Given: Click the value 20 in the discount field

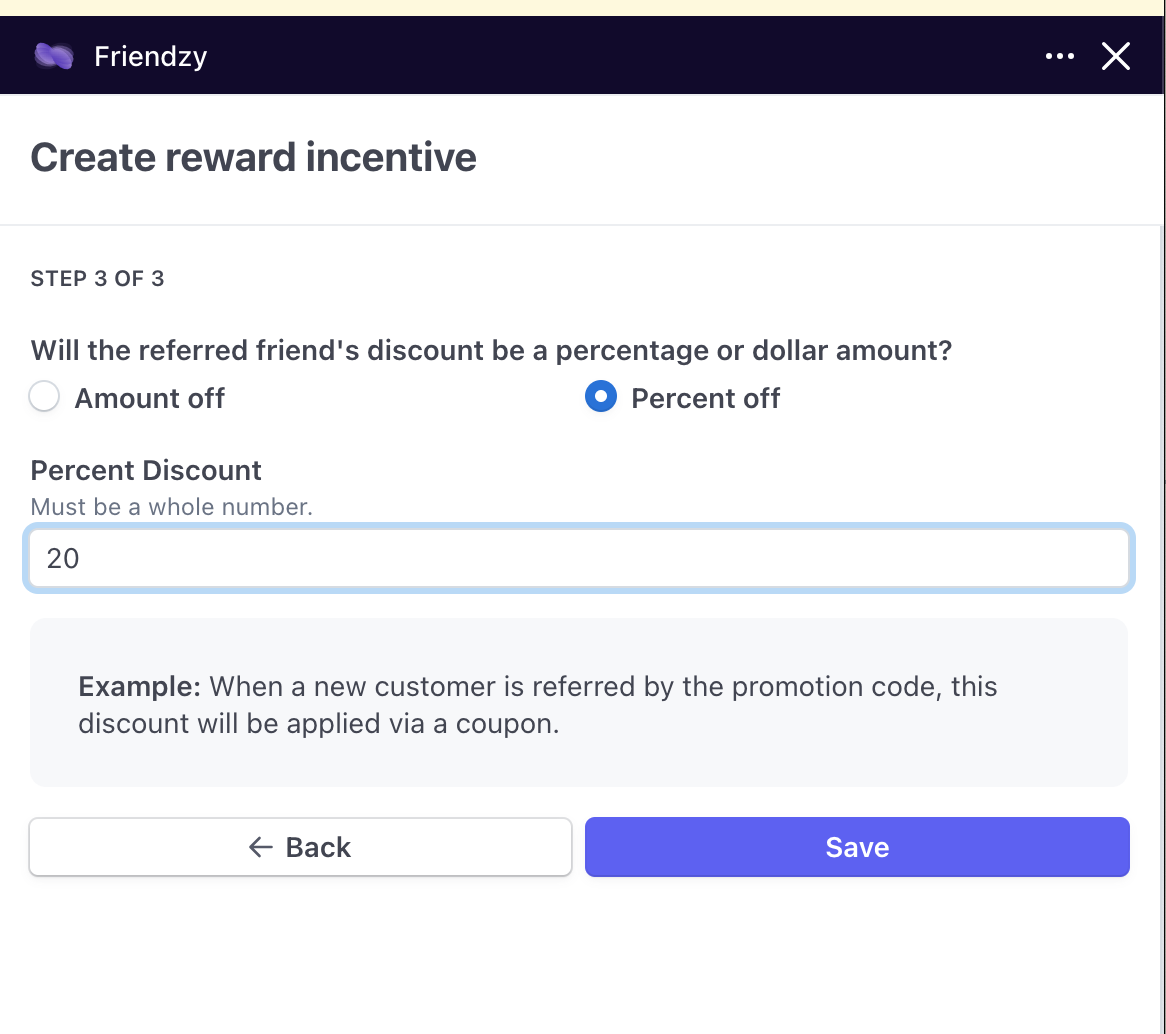Looking at the screenshot, I should pyautogui.click(x=63, y=558).
